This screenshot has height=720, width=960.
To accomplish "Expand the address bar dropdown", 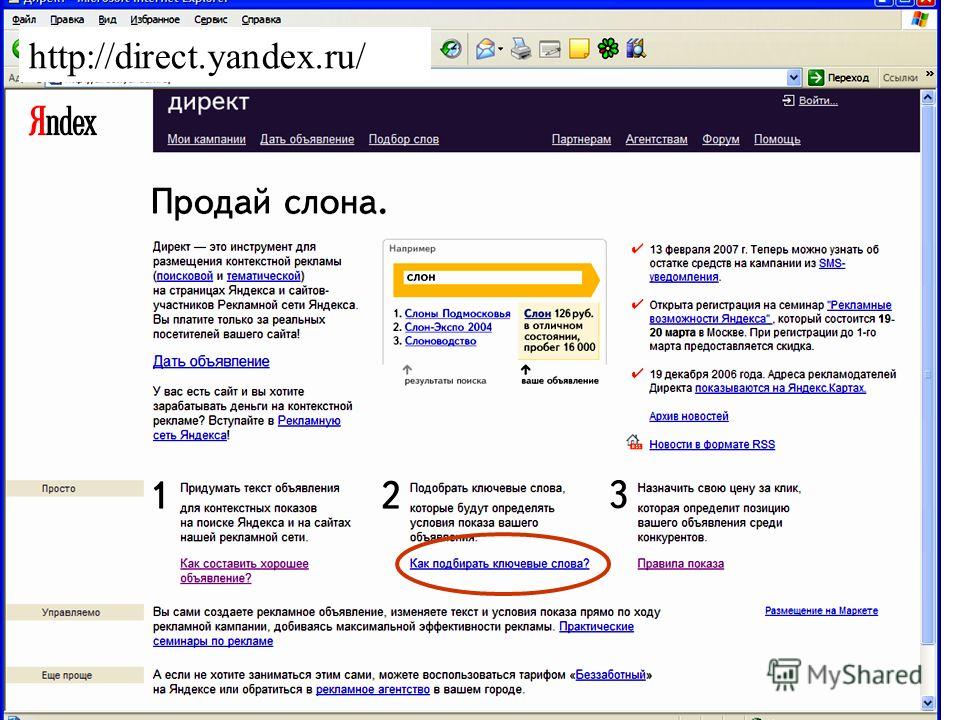I will 793,78.
